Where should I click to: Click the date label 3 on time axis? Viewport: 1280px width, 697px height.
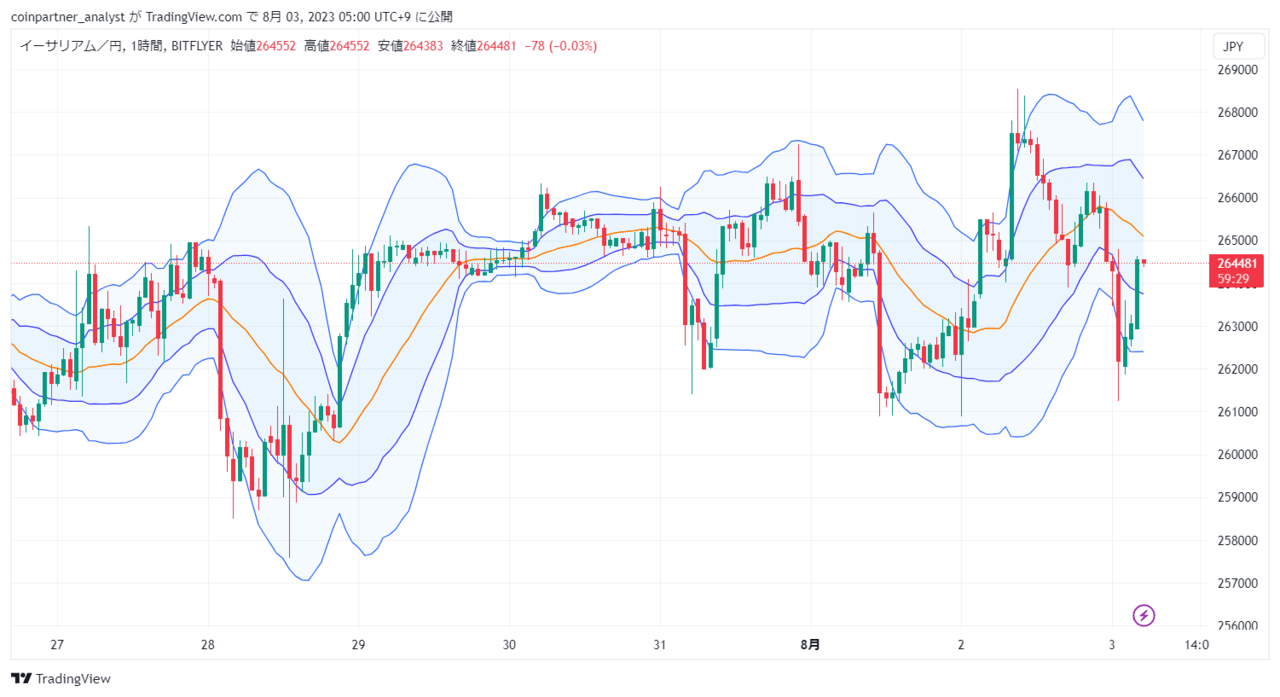1112,645
